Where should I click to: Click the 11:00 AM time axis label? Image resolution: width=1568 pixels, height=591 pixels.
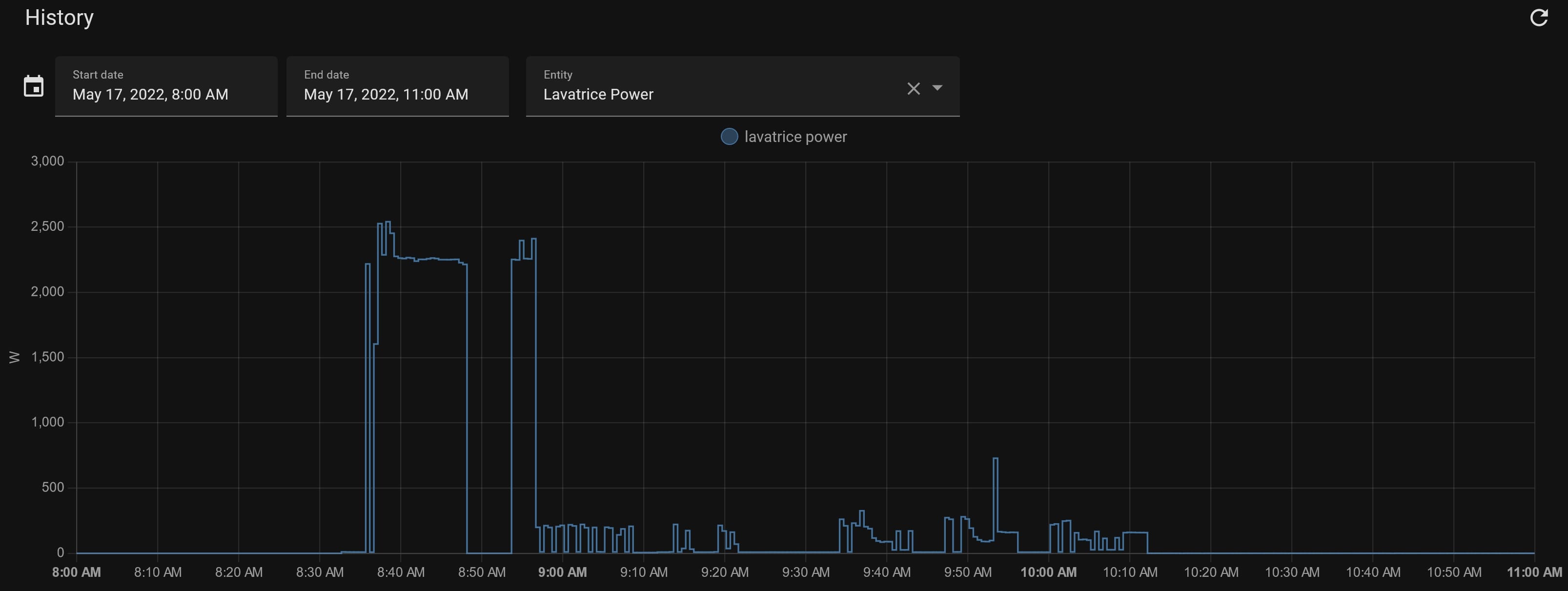tap(1534, 573)
